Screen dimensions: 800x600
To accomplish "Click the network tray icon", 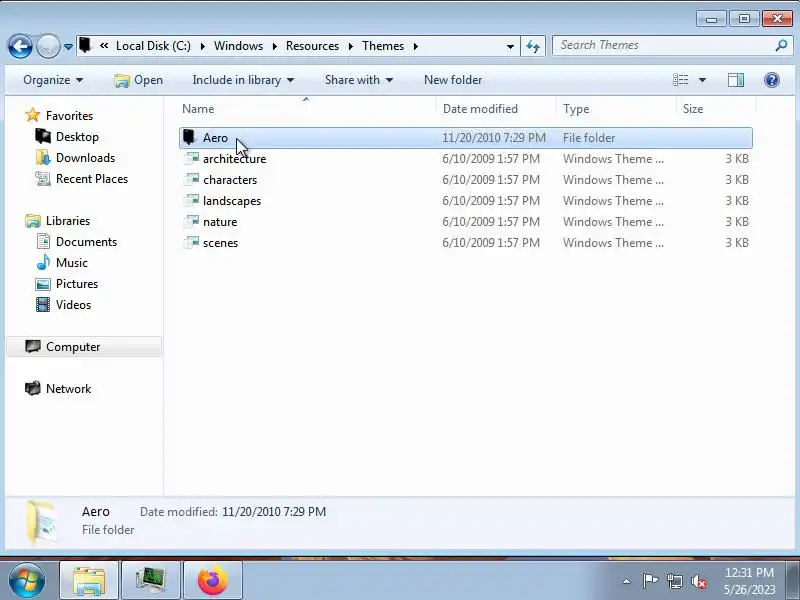I will 674,581.
